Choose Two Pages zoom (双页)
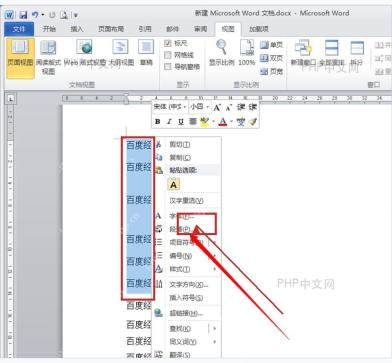Image resolution: width=392 pixels, height=363 pixels. (272, 58)
